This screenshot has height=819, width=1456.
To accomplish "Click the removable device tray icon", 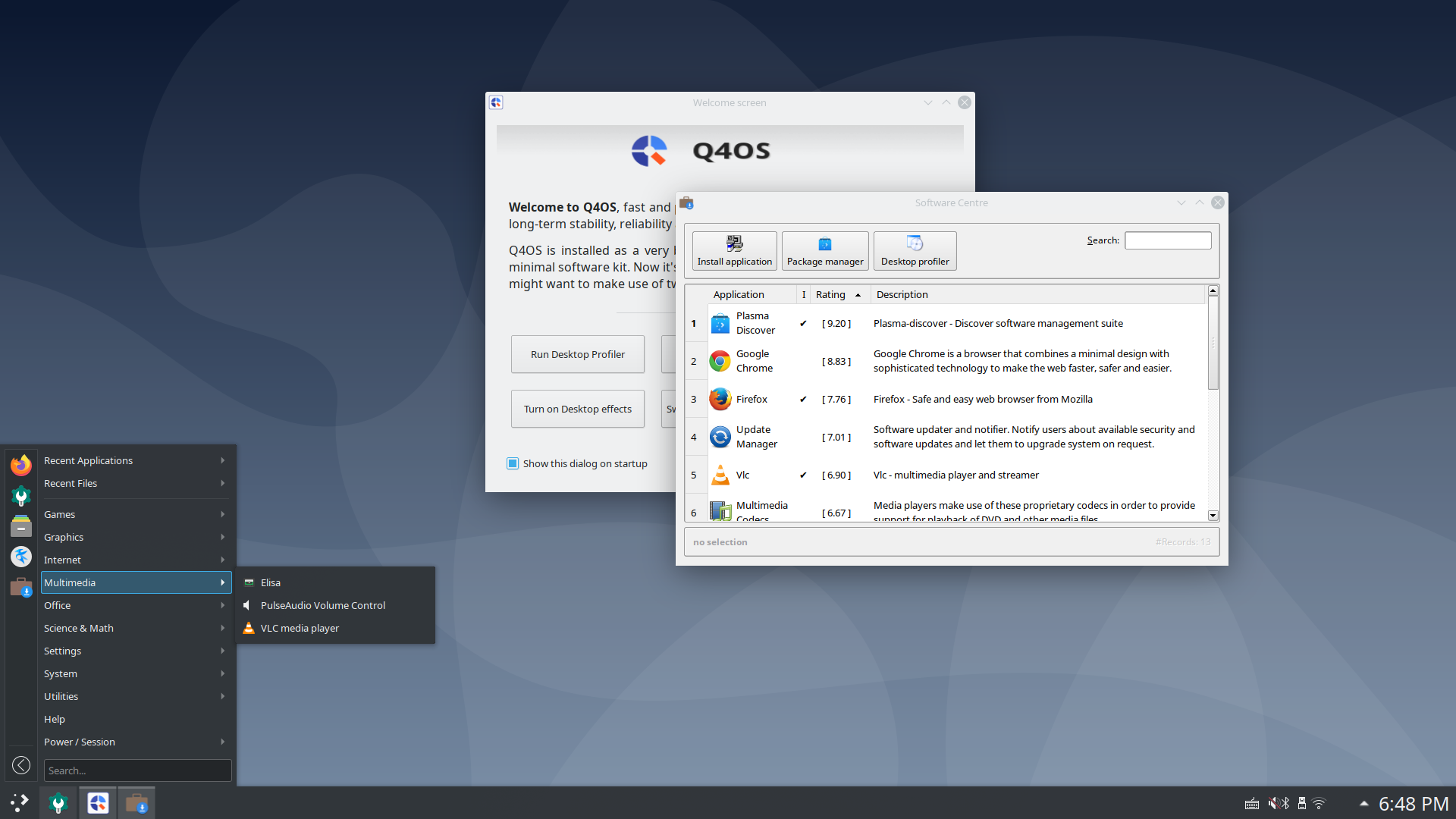I will 1302,804.
